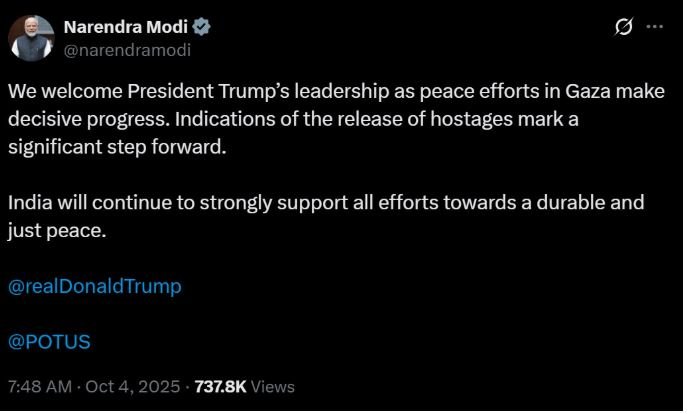Click the Views label
This screenshot has width=689, height=414.
click(273, 387)
